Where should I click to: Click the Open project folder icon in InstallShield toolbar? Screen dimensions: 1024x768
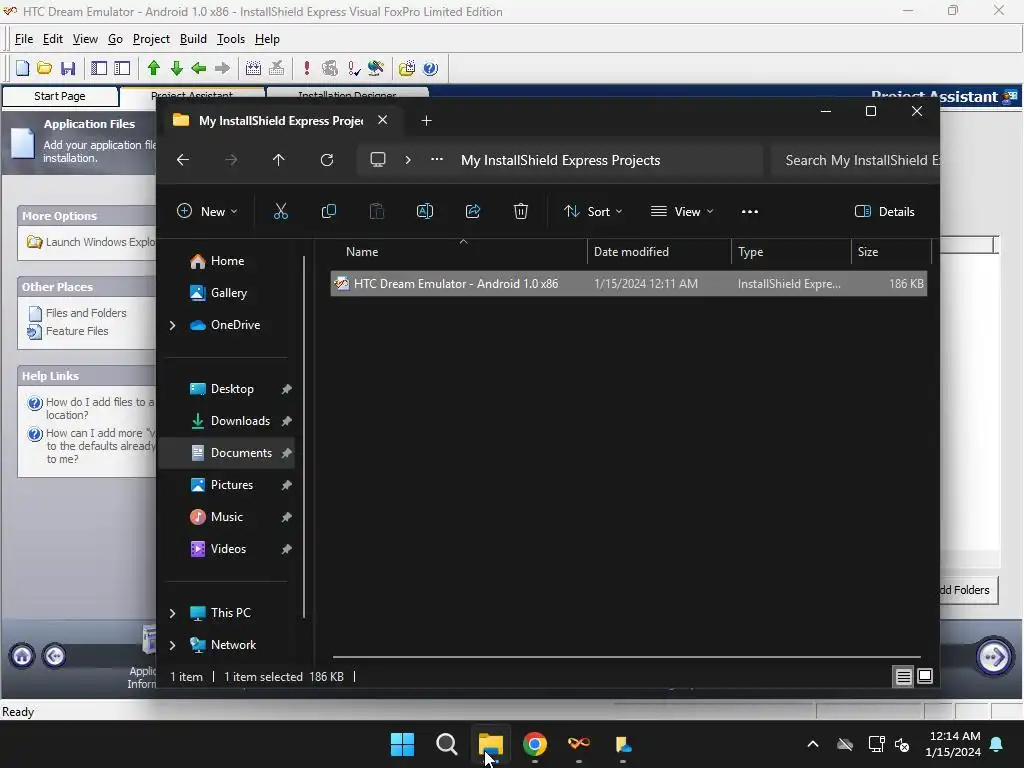pos(44,68)
